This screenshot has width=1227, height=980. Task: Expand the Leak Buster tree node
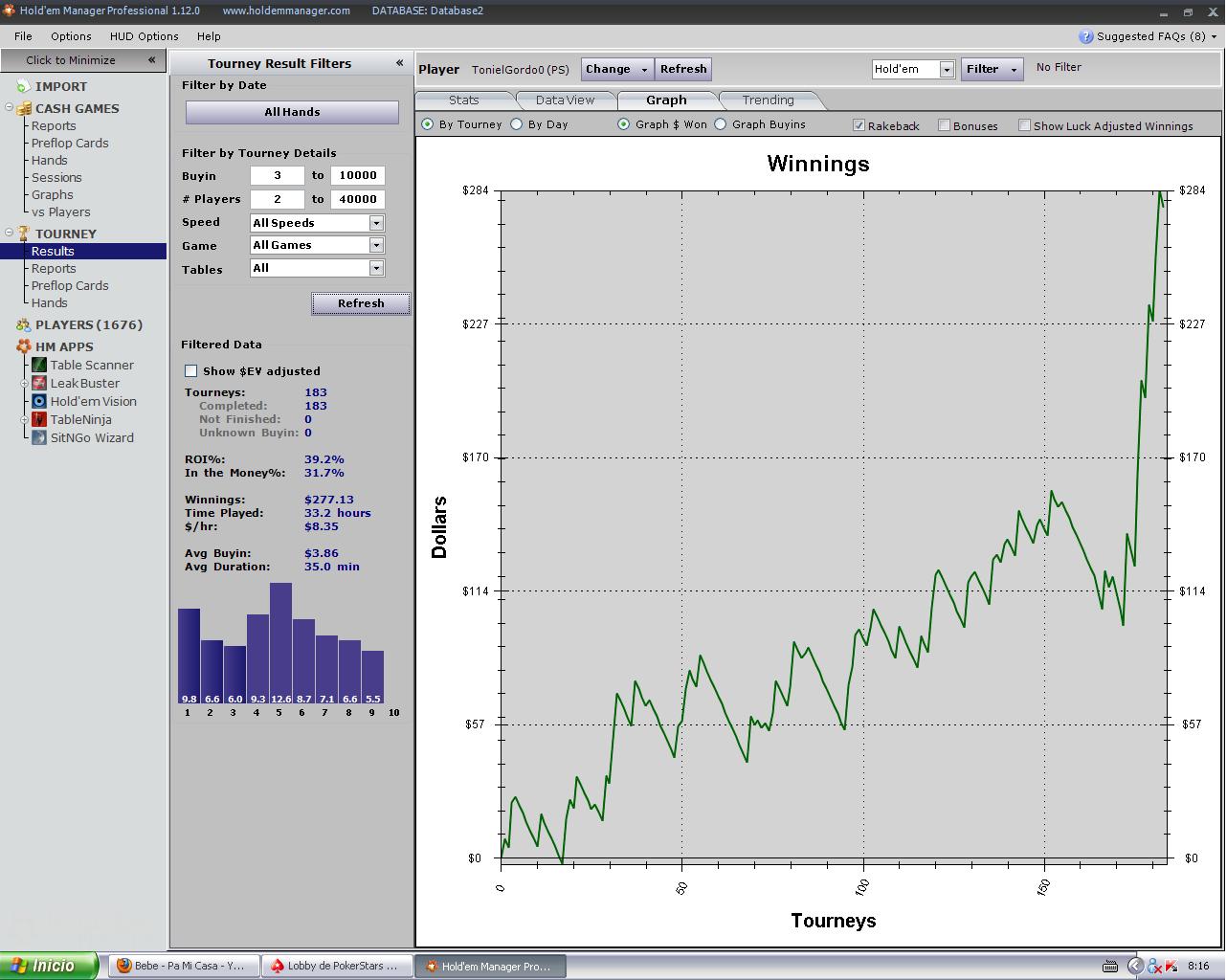26,383
